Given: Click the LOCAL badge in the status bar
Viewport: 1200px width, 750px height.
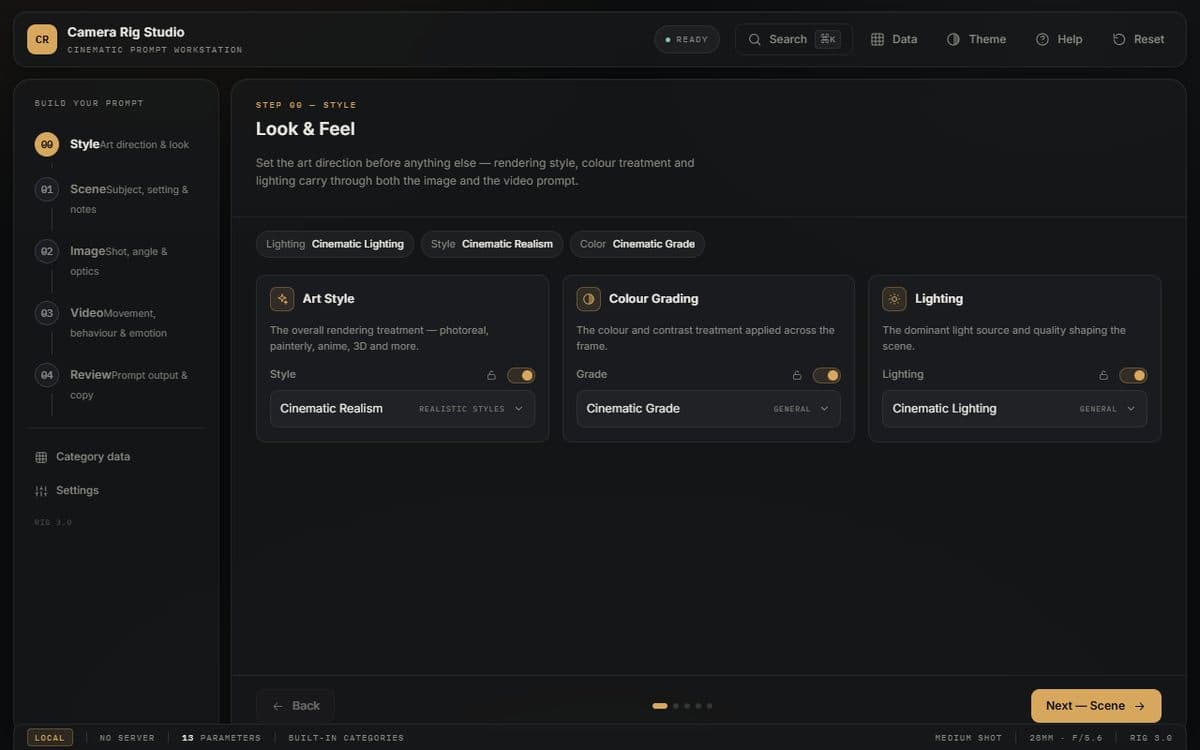Looking at the screenshot, I should [50, 738].
